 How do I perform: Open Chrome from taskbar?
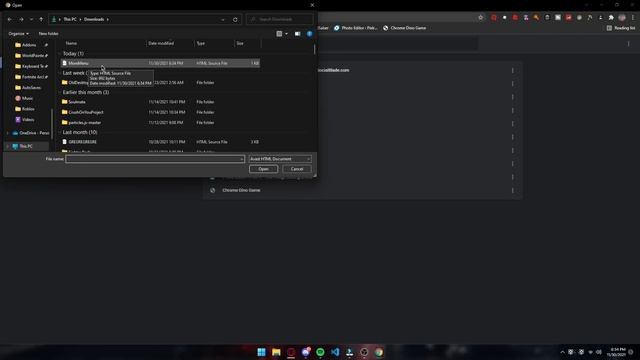pyautogui.click(x=379, y=352)
